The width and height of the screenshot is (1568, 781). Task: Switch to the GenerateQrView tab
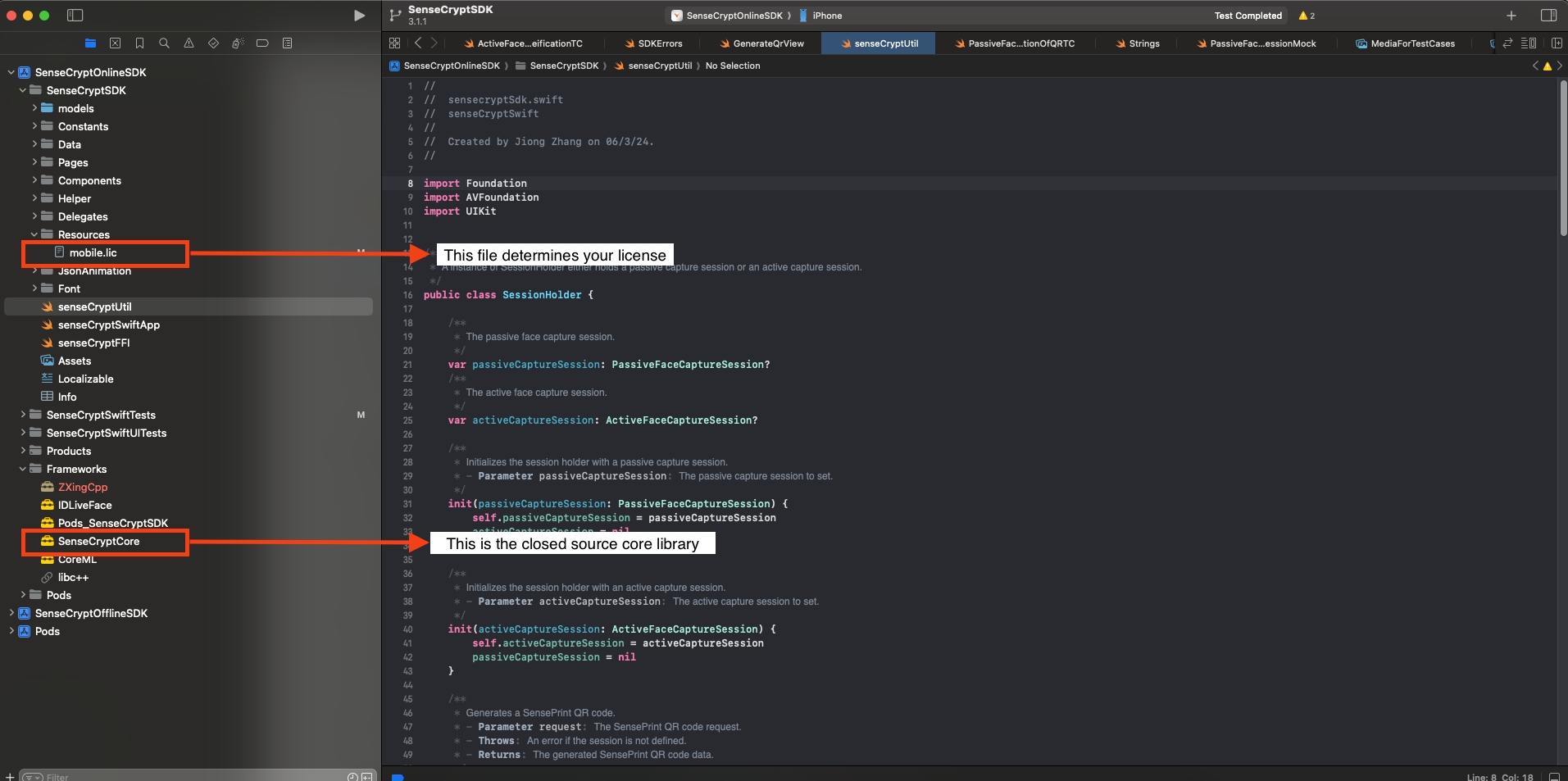pos(767,43)
